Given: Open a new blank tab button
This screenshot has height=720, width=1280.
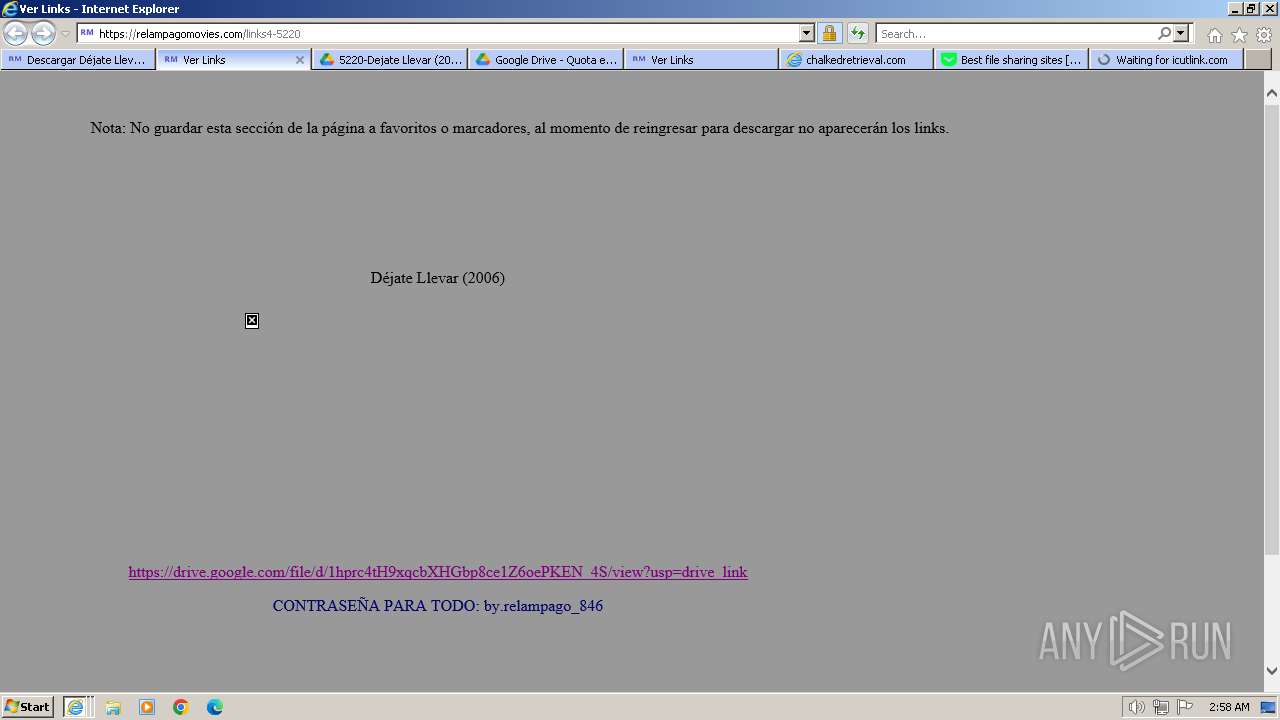Looking at the screenshot, I should [x=1257, y=60].
